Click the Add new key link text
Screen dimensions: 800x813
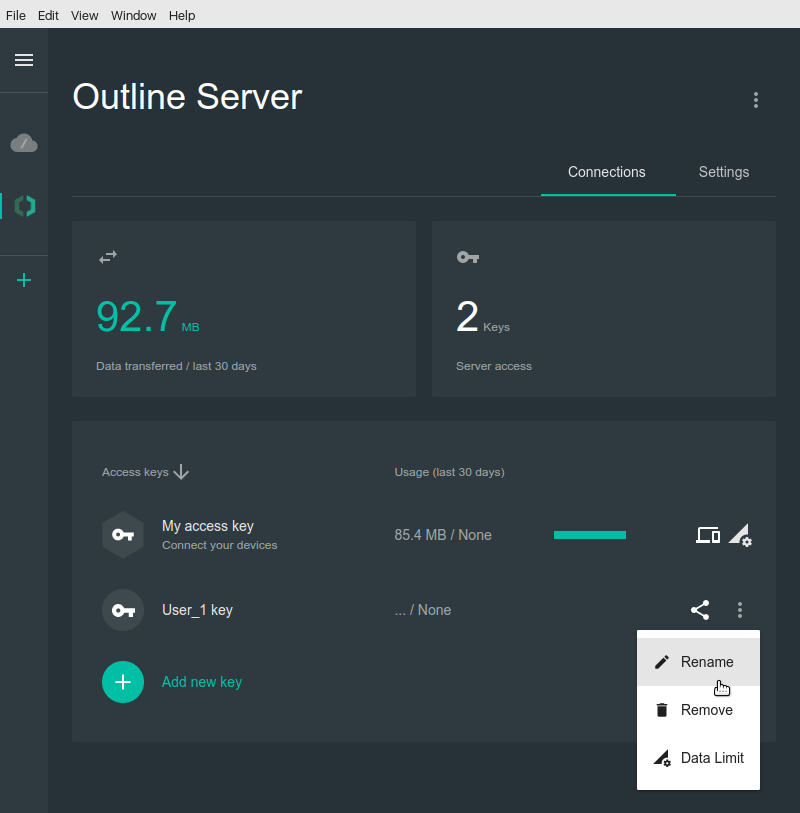(x=202, y=682)
